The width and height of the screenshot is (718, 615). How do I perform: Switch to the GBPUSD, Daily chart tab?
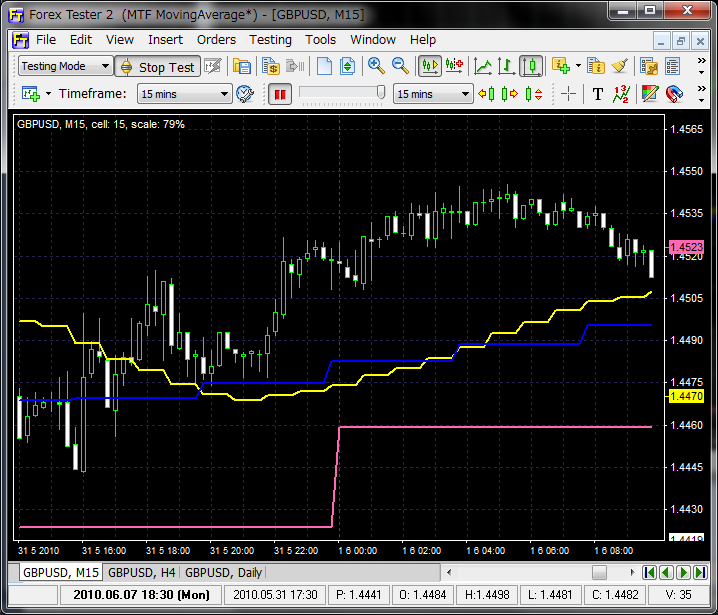[223, 572]
